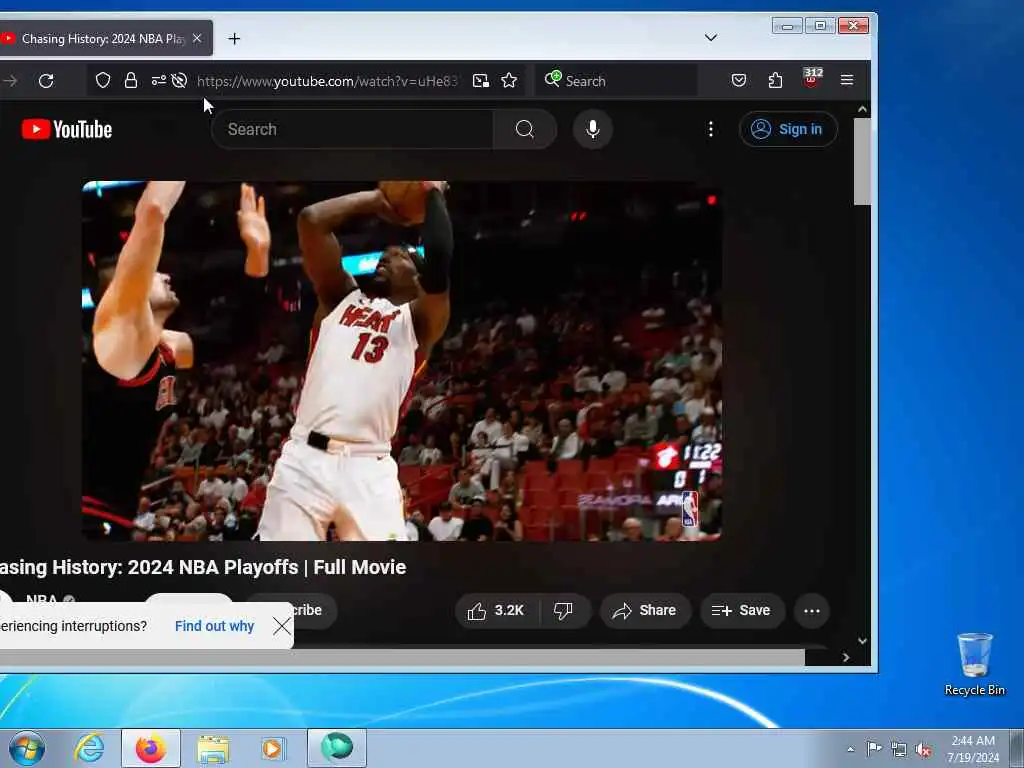
Task: Click the YouTube search magnifier button
Action: click(524, 129)
